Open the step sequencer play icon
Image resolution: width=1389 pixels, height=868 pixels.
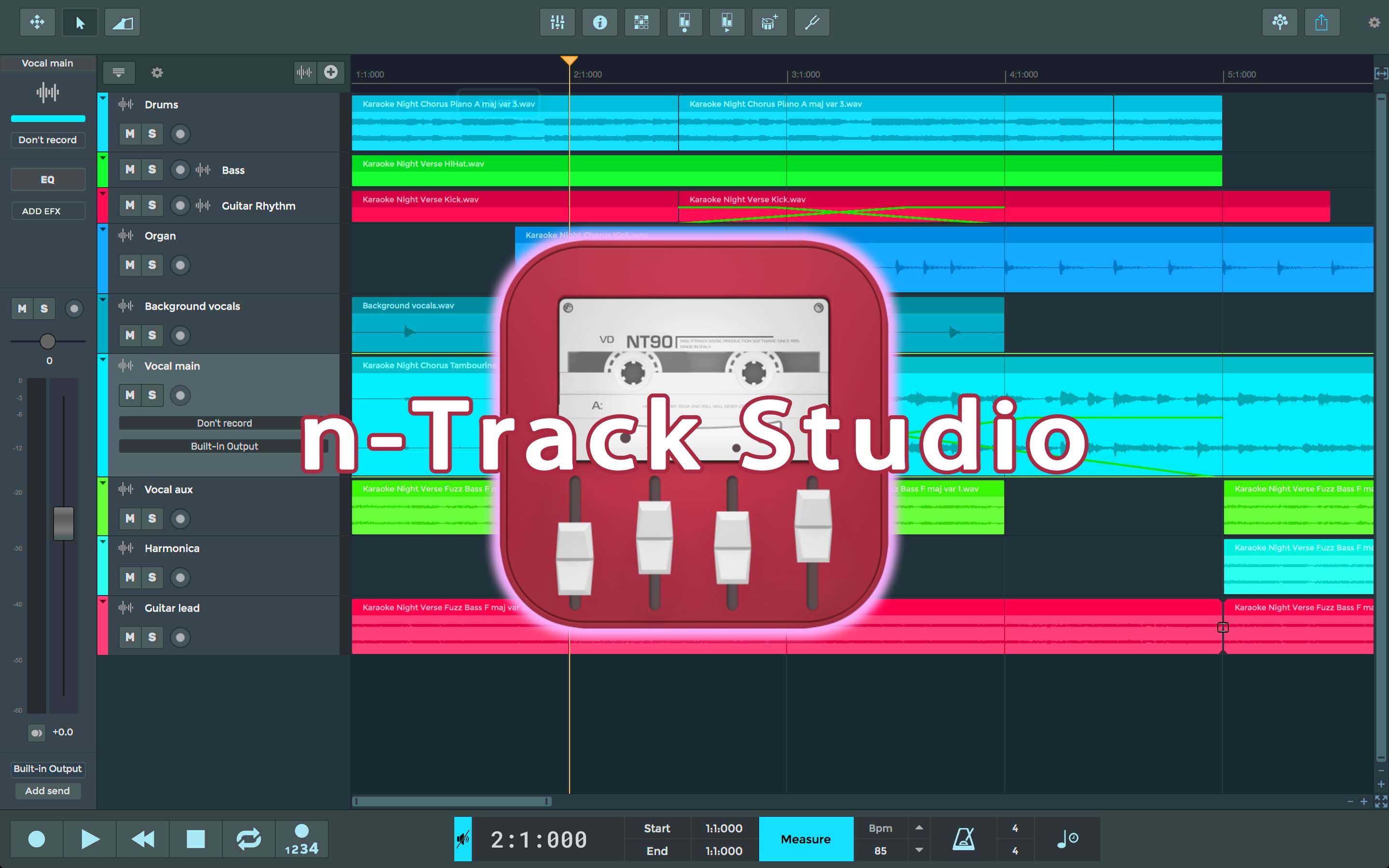coord(727,22)
